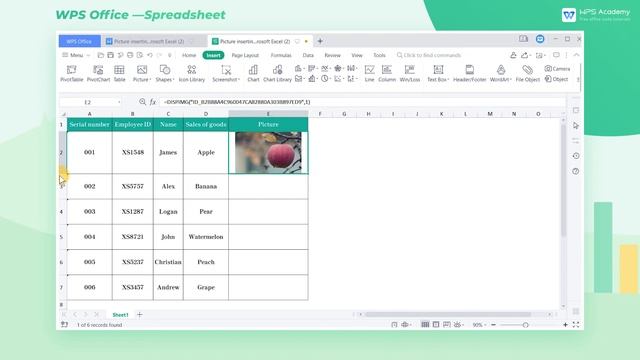The width and height of the screenshot is (640, 360).
Task: Select the apple picture in cell E2
Action: 268,153
